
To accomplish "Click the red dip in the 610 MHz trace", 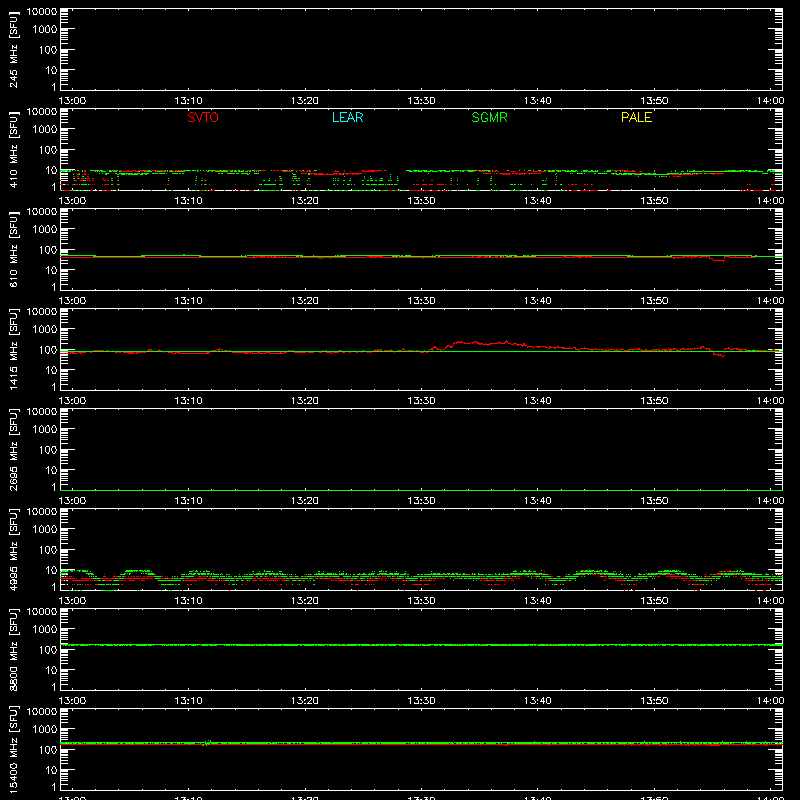I will (x=718, y=260).
